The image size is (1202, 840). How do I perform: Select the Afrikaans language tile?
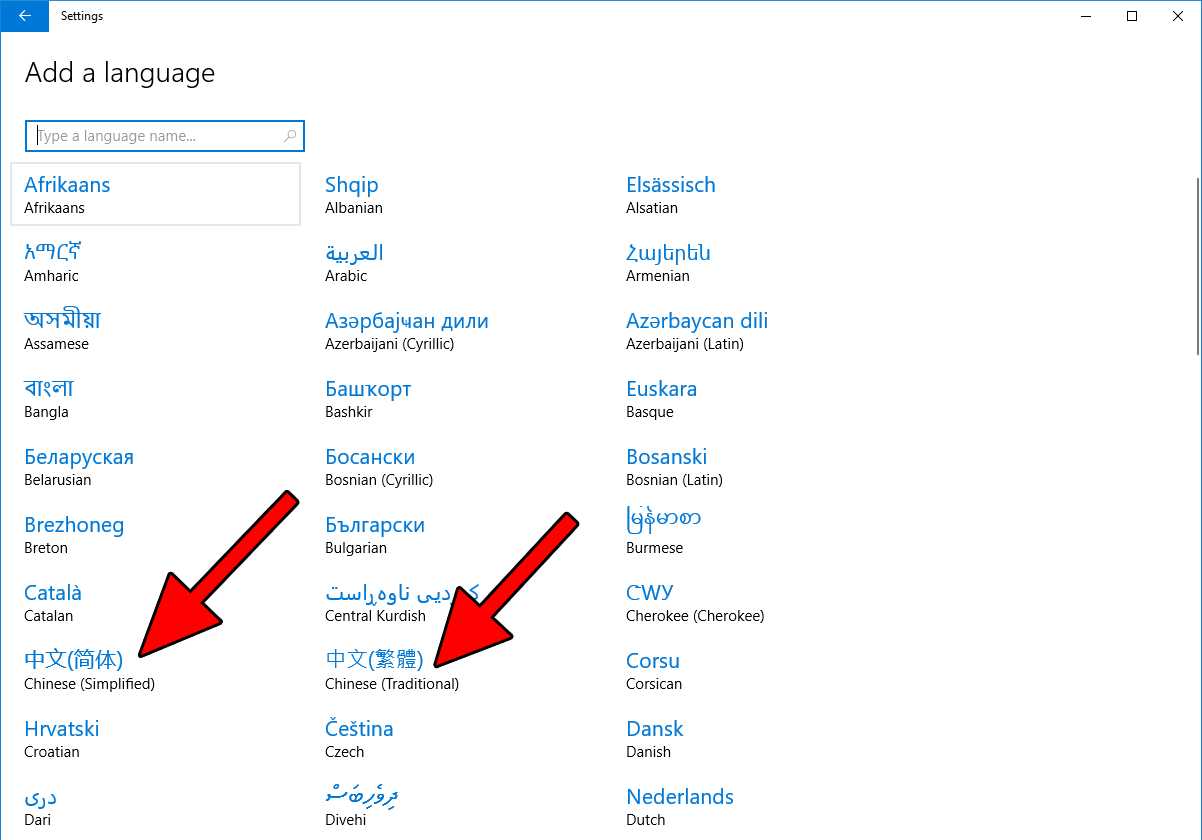[155, 195]
